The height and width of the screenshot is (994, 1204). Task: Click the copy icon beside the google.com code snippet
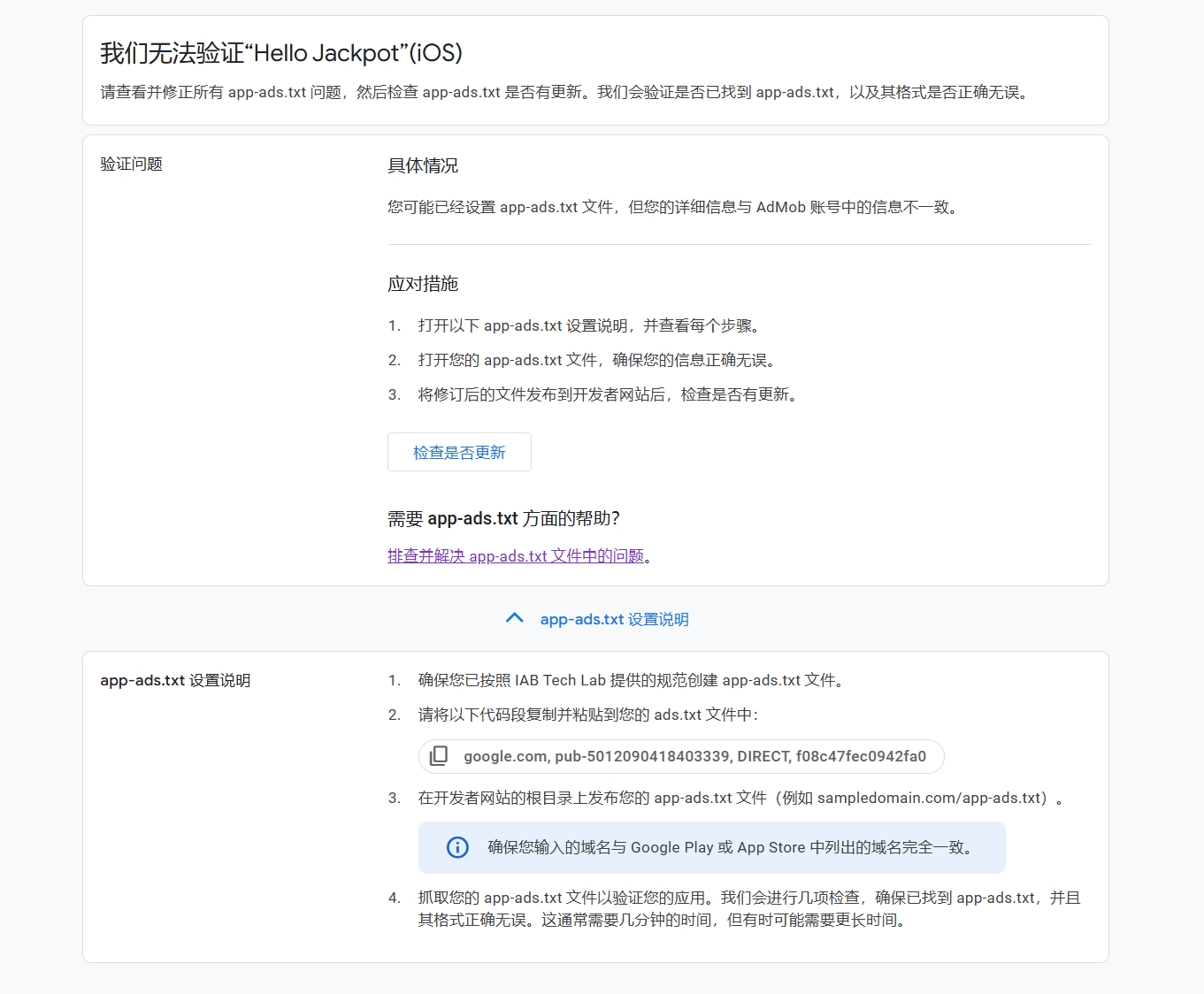coord(439,756)
